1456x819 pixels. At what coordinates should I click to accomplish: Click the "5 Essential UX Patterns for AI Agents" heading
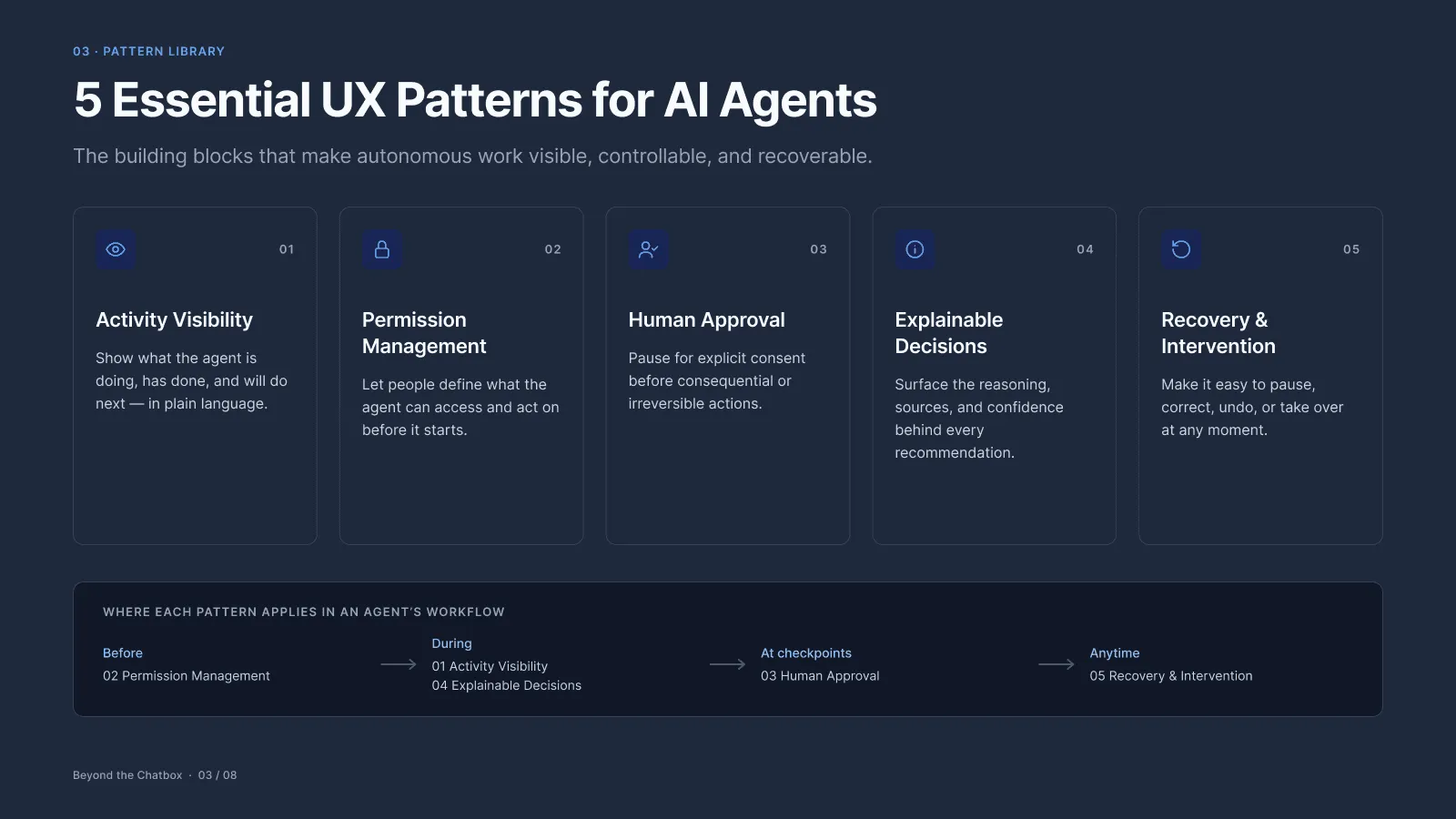click(x=475, y=100)
